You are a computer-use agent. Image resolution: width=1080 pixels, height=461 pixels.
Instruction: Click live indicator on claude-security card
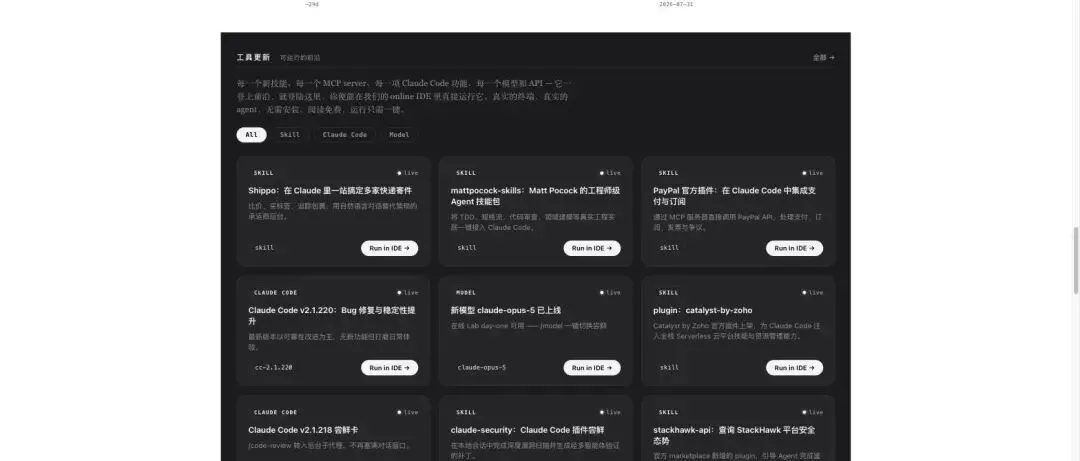(x=610, y=413)
